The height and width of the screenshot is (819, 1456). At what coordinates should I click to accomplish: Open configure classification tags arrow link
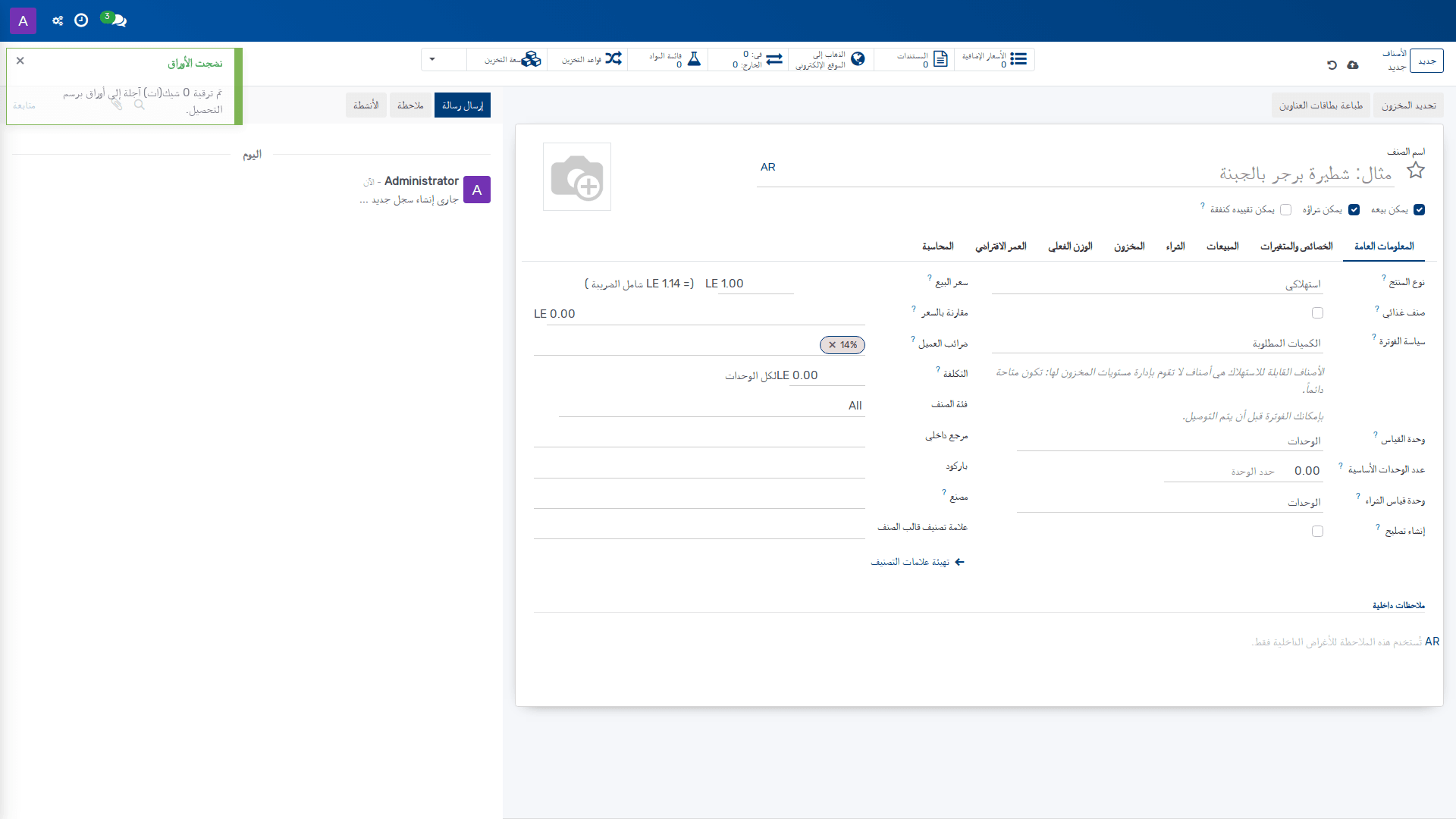coord(918,562)
